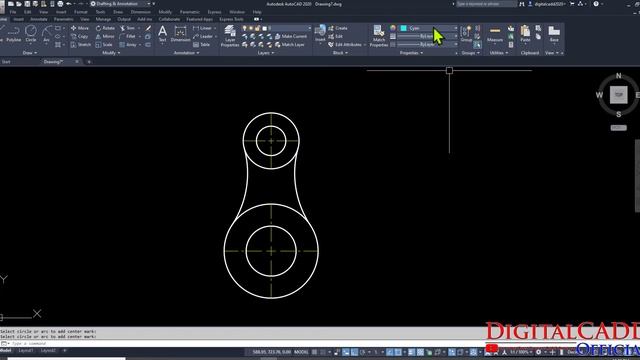Open the Dimension menu

pos(140,12)
